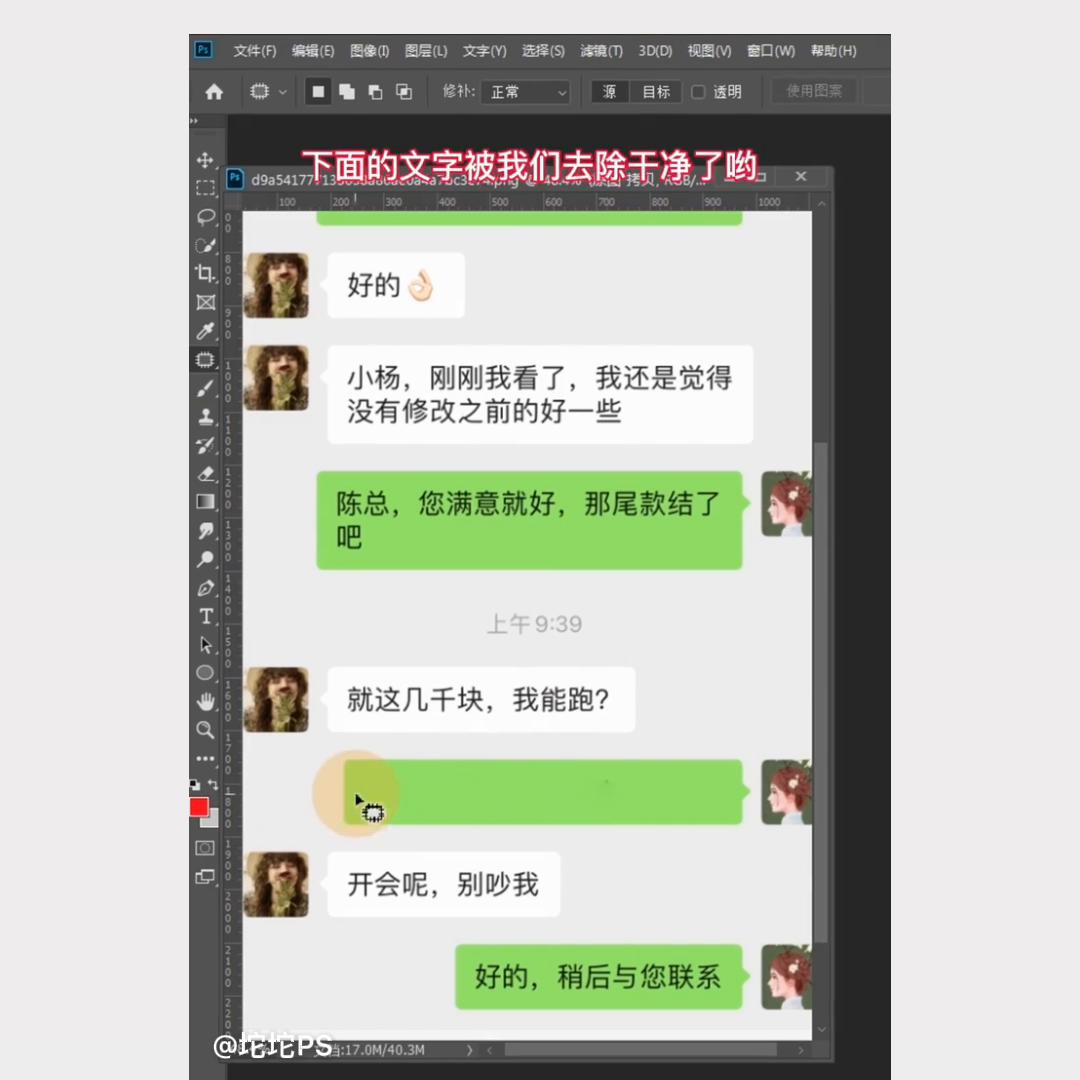Click the 源 Source button
This screenshot has height=1080, width=1080.
point(609,91)
